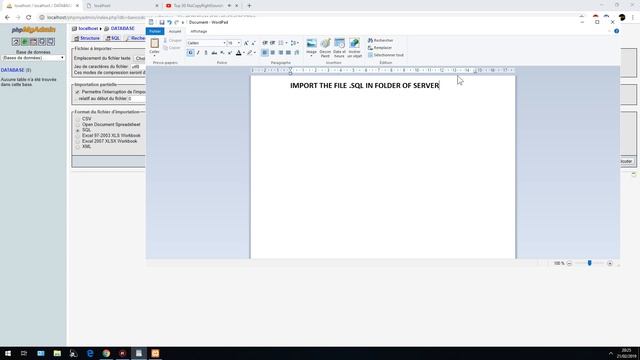Select Excel 97-2003 XLS Workbook format
This screenshot has height=360, width=640.
pyautogui.click(x=78, y=136)
